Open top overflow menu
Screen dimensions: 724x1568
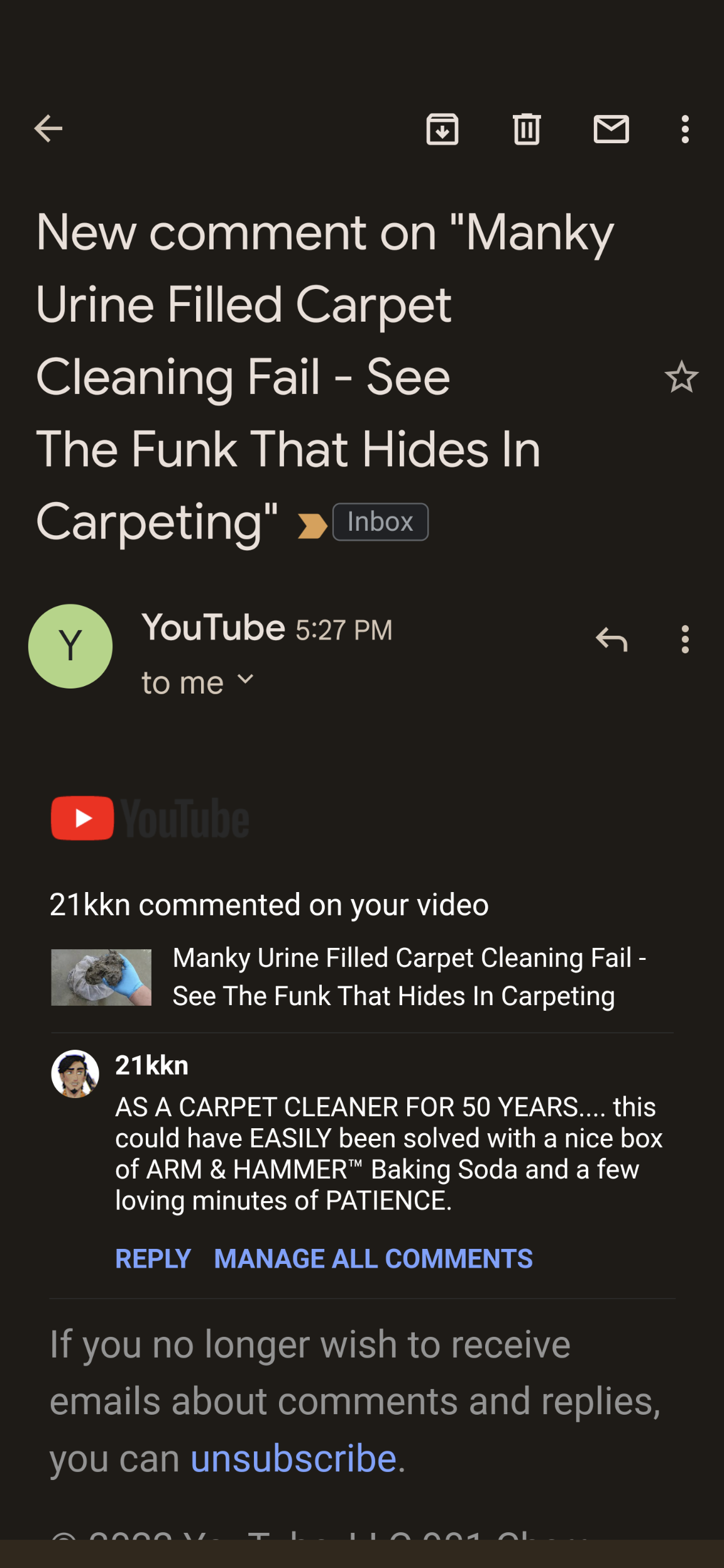pos(685,129)
